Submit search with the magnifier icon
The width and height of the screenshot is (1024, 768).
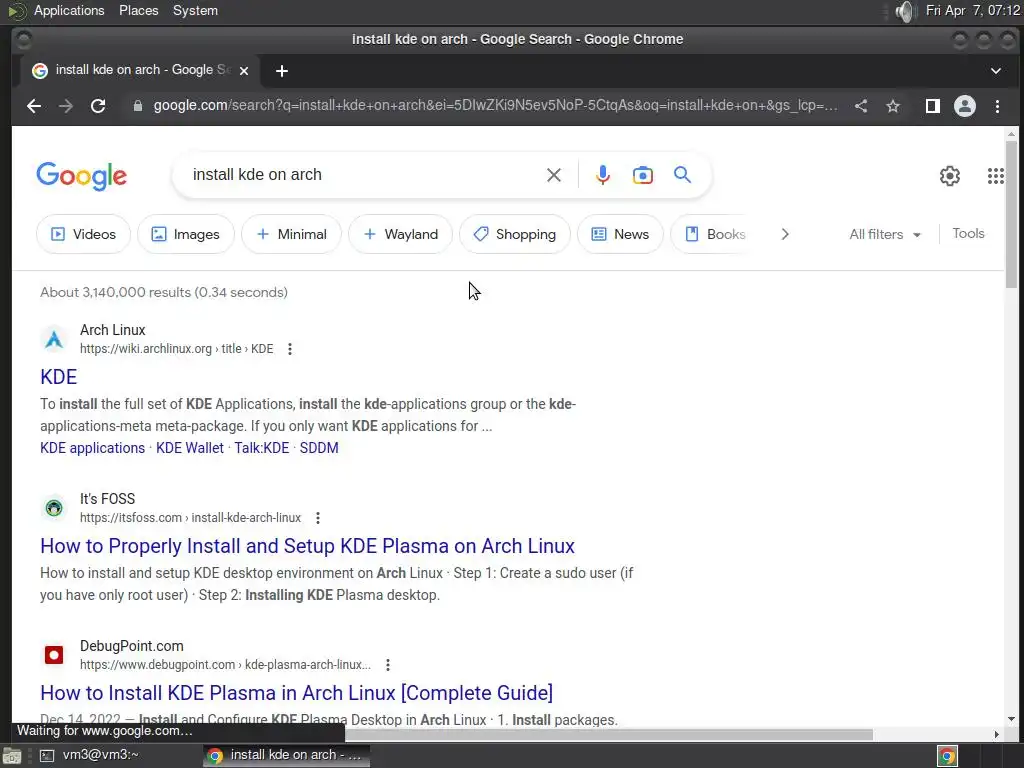(x=682, y=174)
